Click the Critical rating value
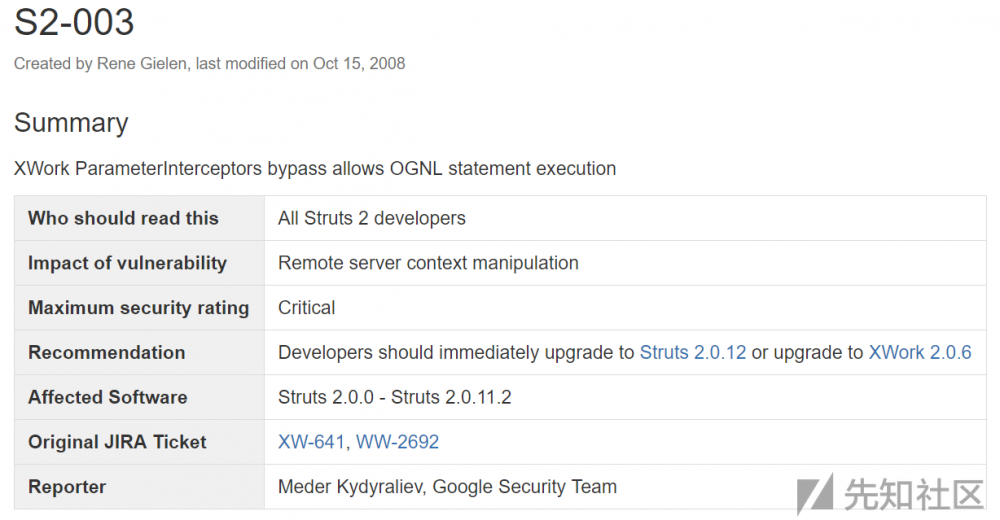 [306, 308]
